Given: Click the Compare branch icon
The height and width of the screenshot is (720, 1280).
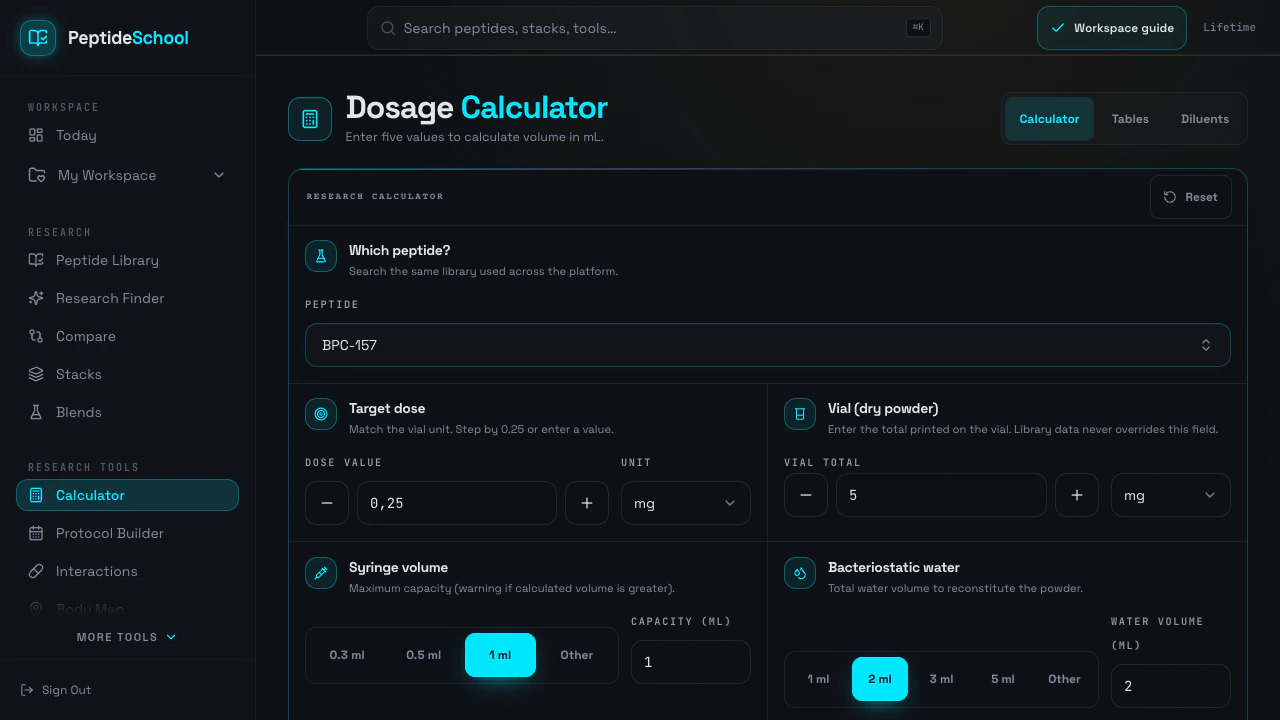Looking at the screenshot, I should point(36,336).
